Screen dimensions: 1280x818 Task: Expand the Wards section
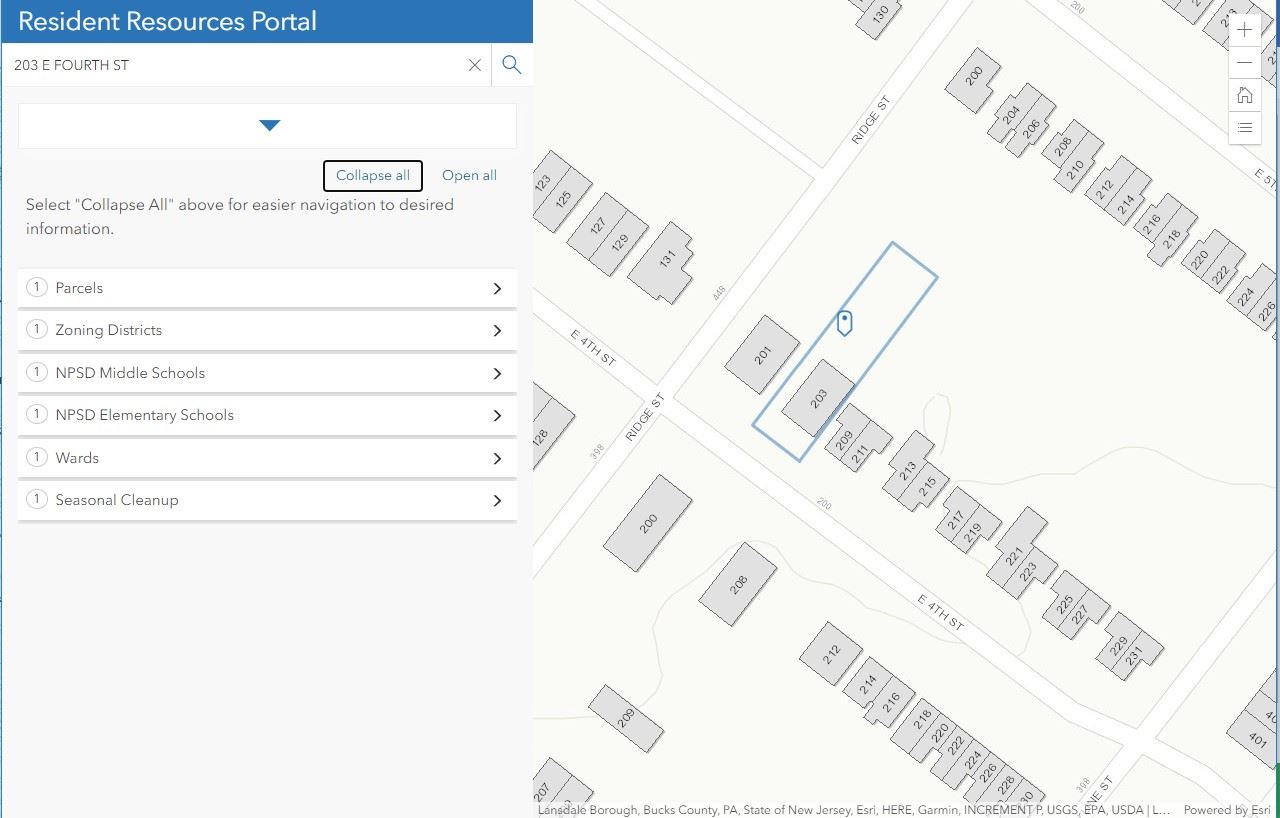click(x=497, y=458)
